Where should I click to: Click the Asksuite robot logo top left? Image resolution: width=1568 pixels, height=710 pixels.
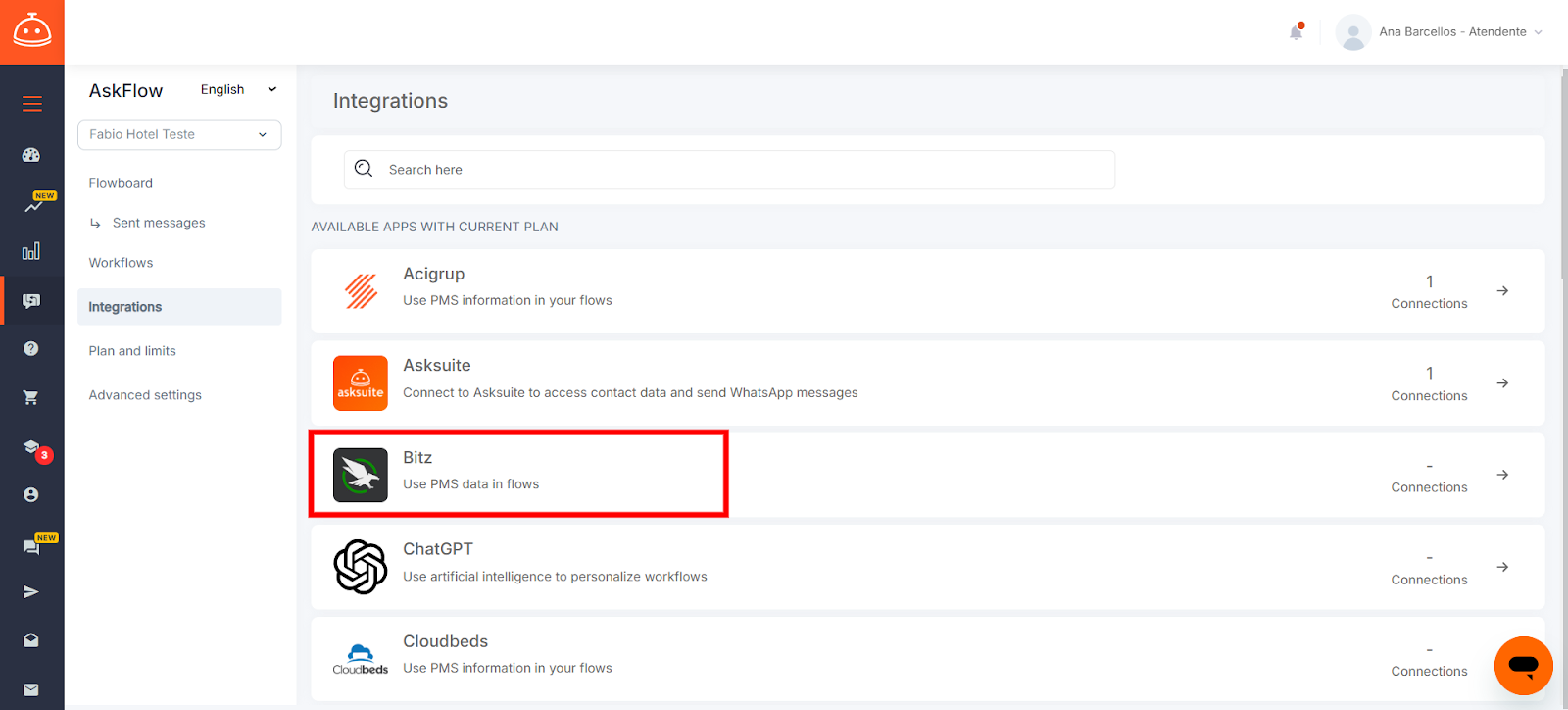coord(32,31)
